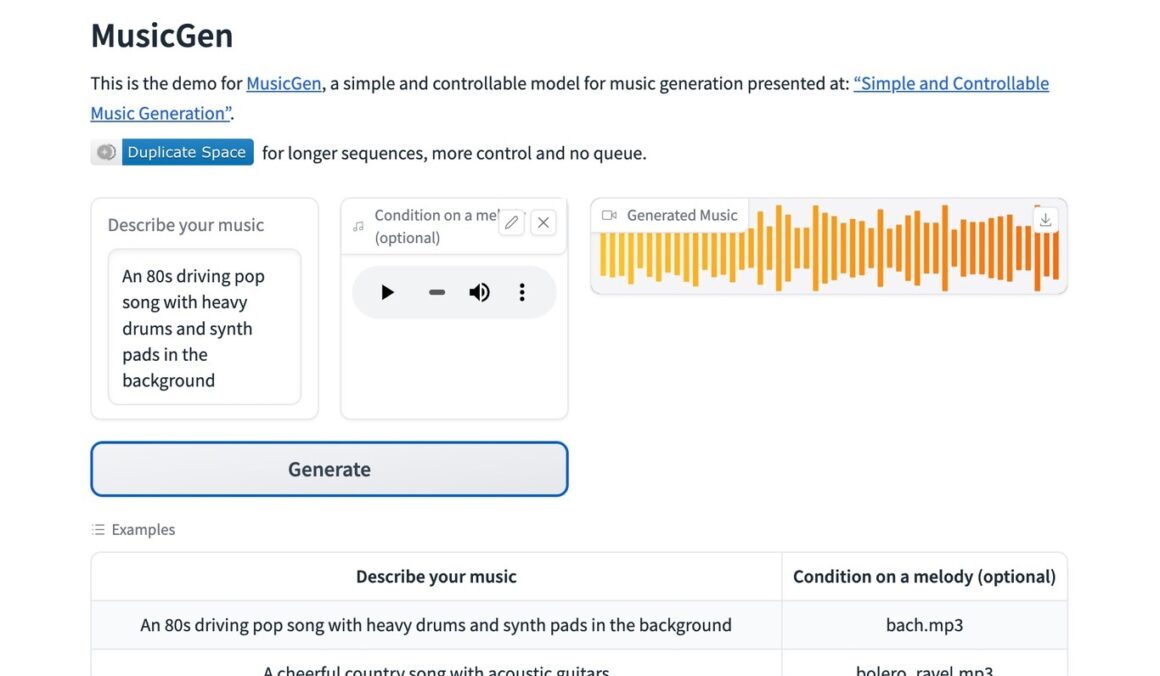The height and width of the screenshot is (676, 1160).
Task: Open audio player three-dot options menu
Action: (522, 292)
